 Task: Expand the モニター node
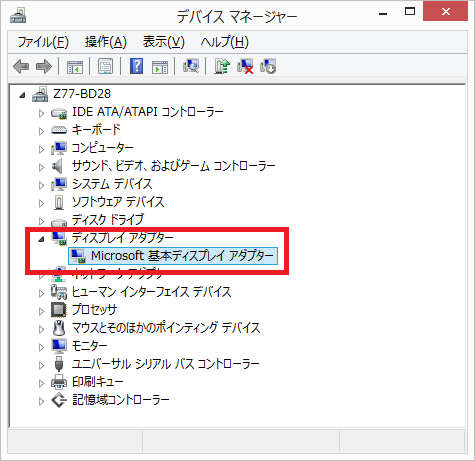coord(41,347)
